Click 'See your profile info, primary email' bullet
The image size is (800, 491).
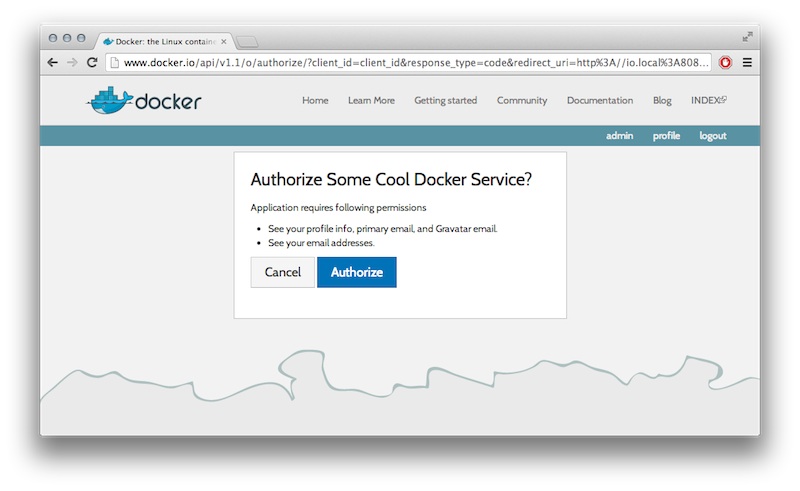[383, 229]
